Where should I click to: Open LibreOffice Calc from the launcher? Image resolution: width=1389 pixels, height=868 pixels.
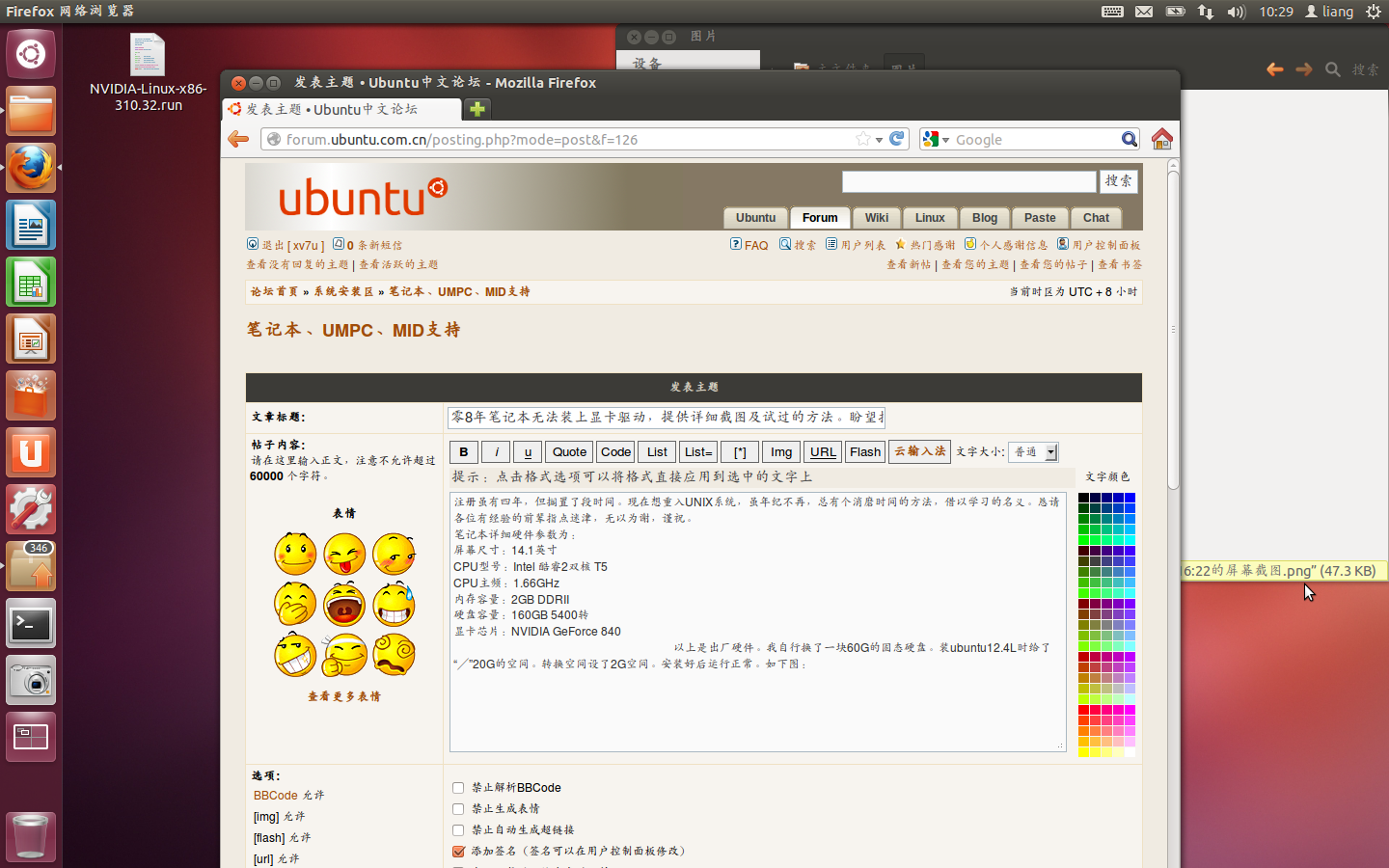(x=31, y=283)
